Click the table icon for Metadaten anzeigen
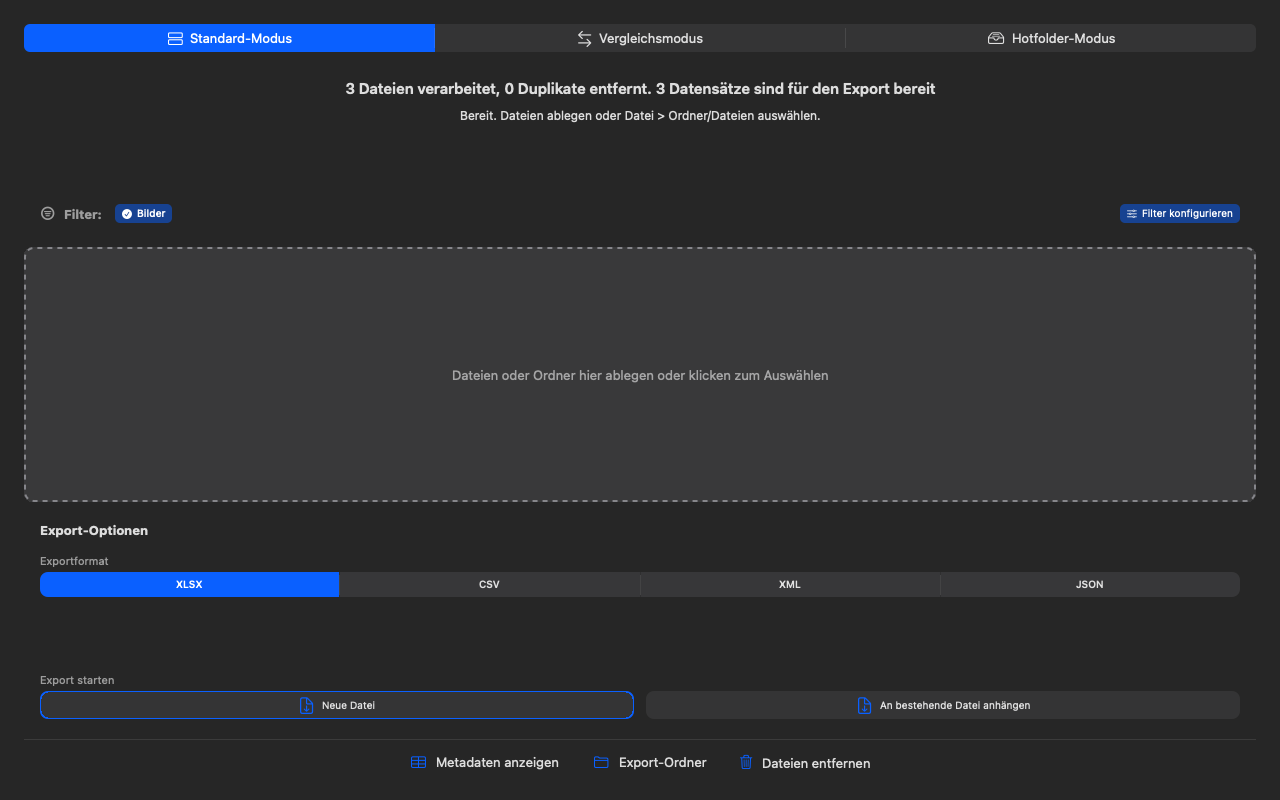 pos(419,762)
